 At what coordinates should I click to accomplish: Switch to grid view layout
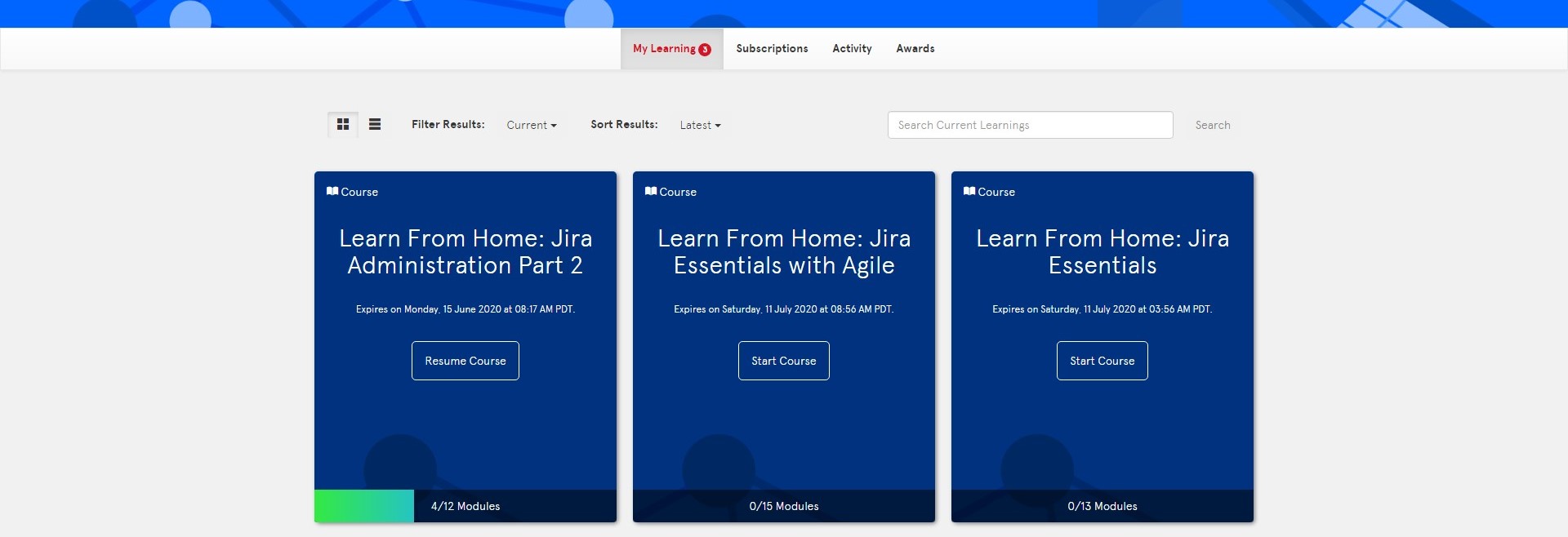(343, 125)
